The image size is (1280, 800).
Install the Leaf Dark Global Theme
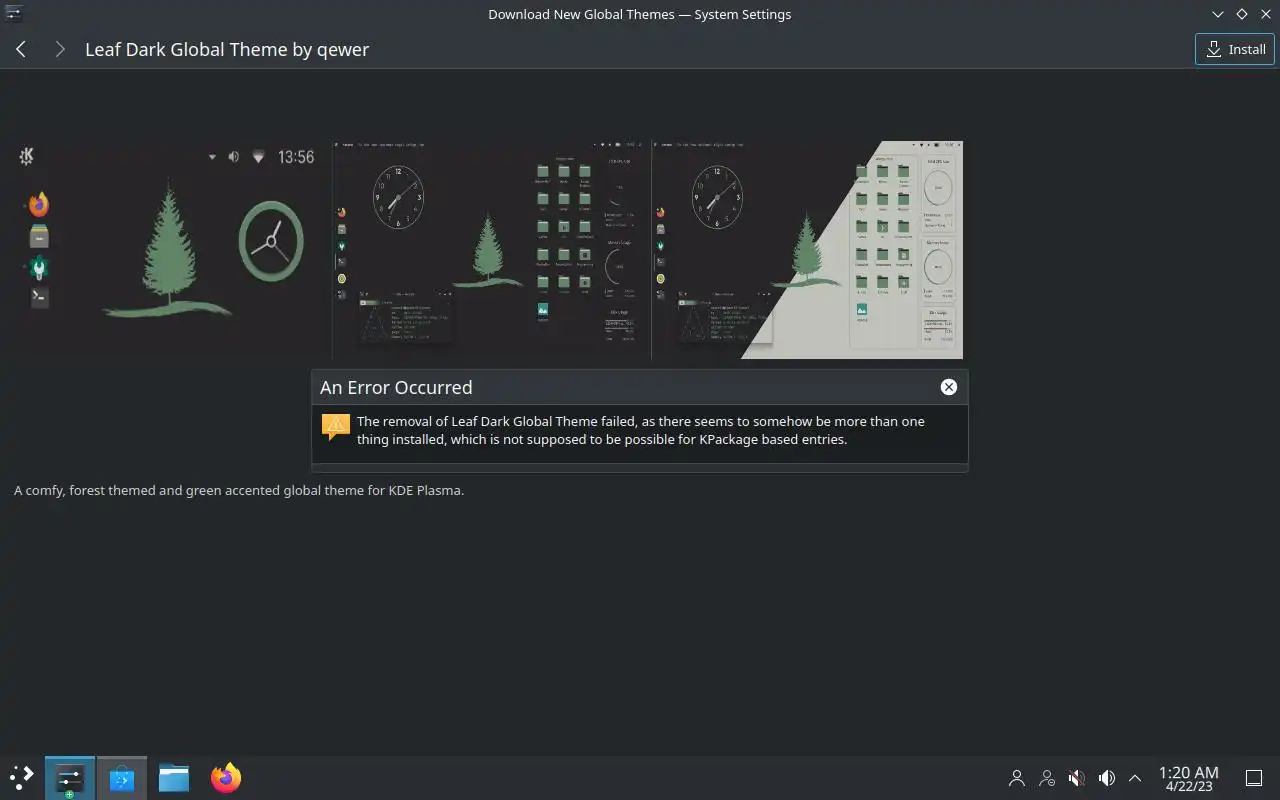(1235, 49)
